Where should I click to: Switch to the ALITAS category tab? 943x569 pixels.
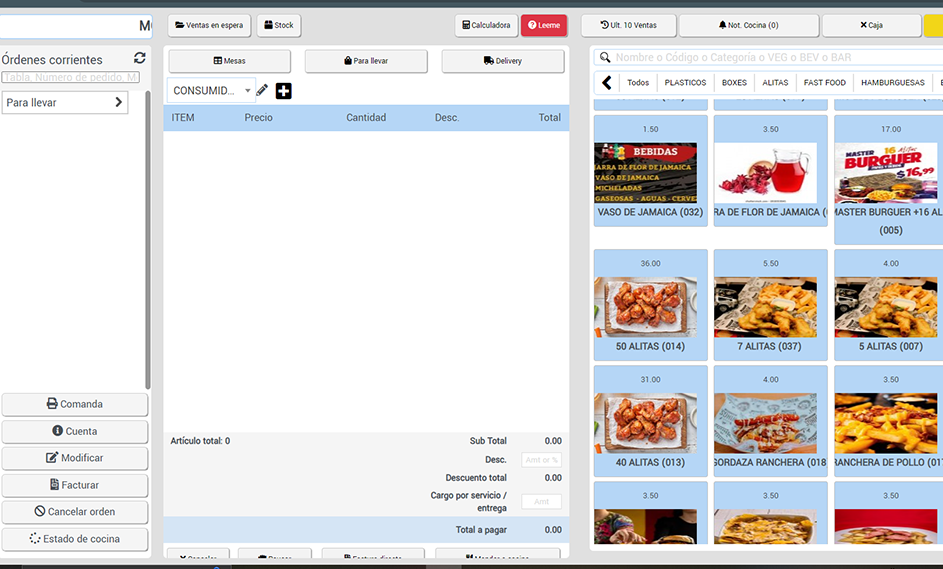775,83
